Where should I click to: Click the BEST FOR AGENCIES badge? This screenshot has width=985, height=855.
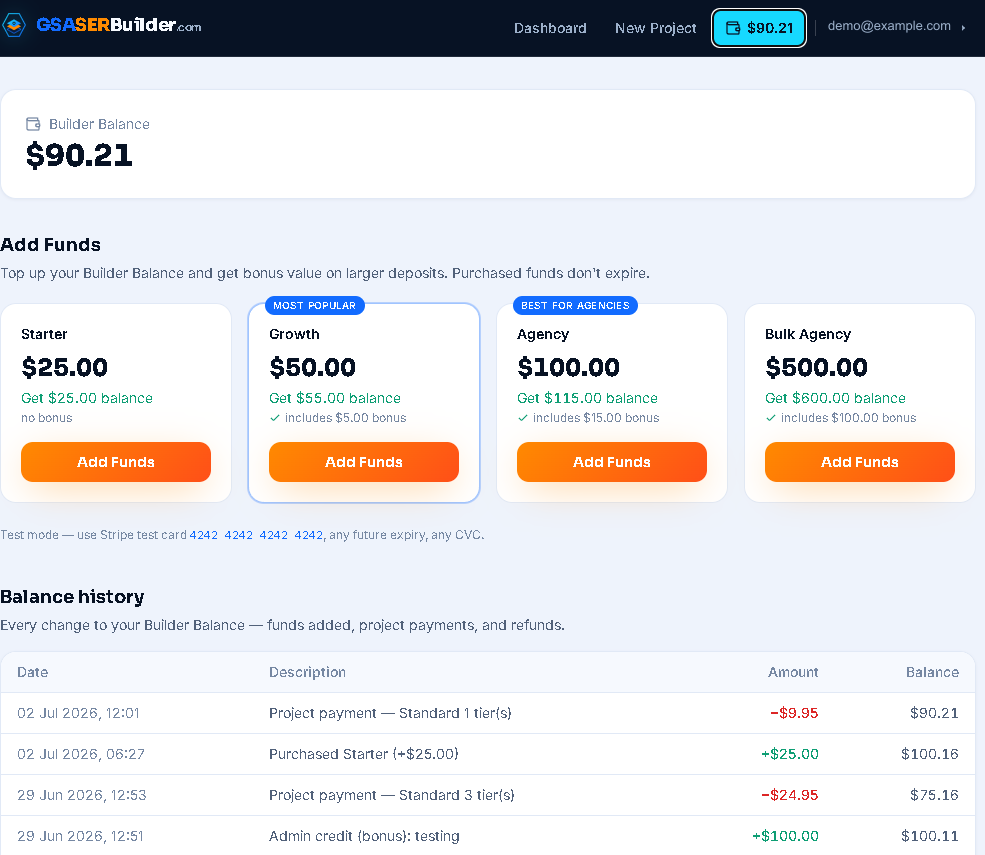coord(575,305)
